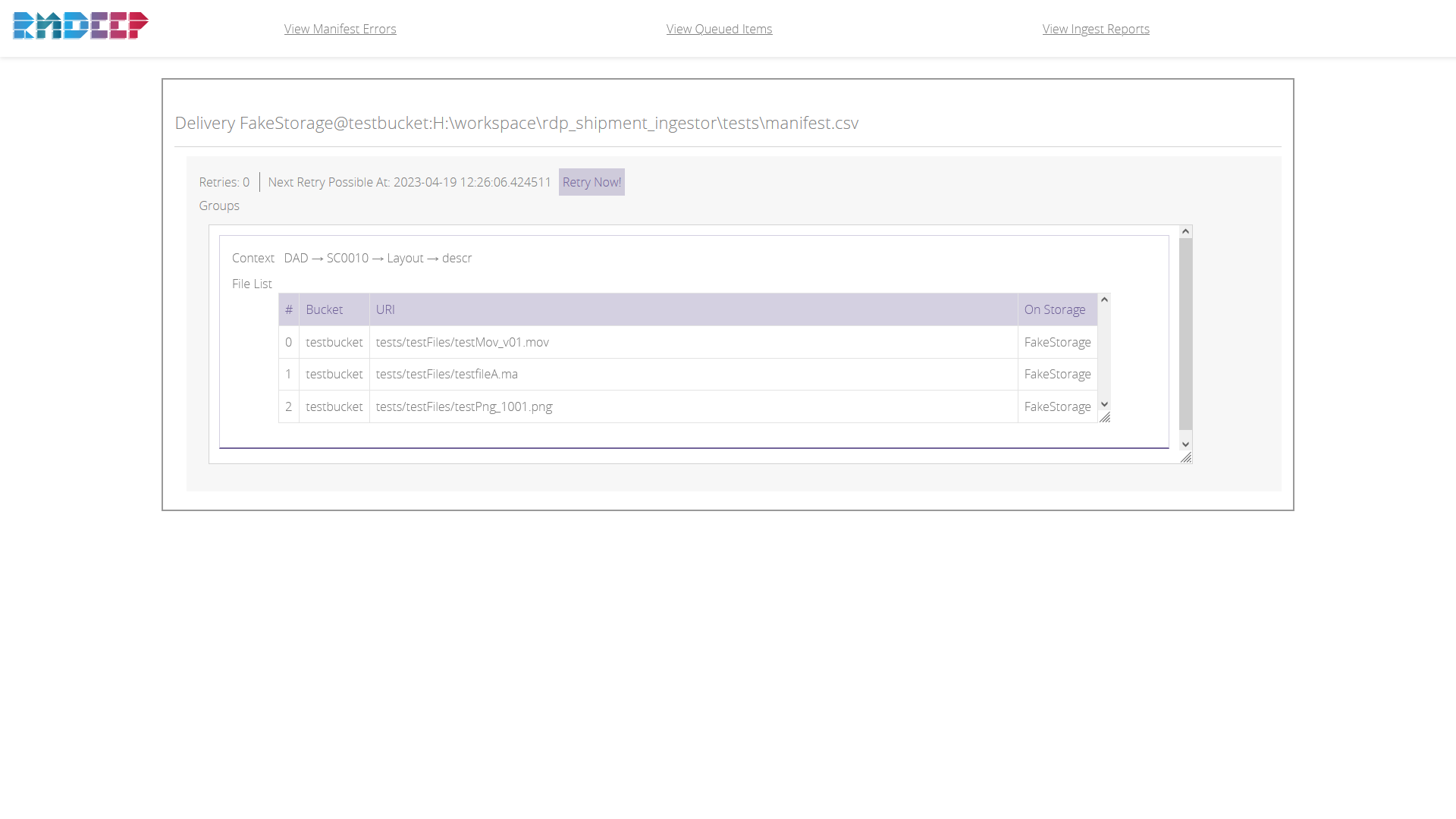Click groups panel resize handle
Image resolution: width=1456 pixels, height=819 pixels.
tap(1186, 457)
